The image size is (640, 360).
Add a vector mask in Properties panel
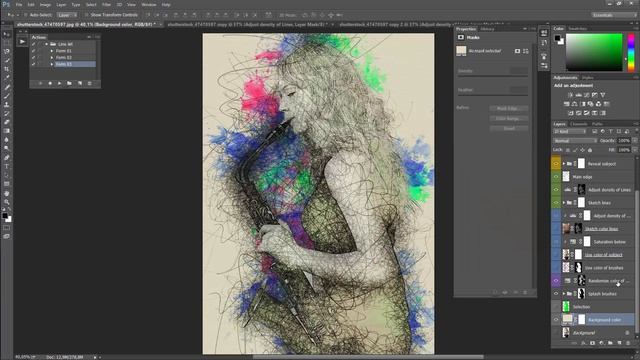tap(526, 51)
